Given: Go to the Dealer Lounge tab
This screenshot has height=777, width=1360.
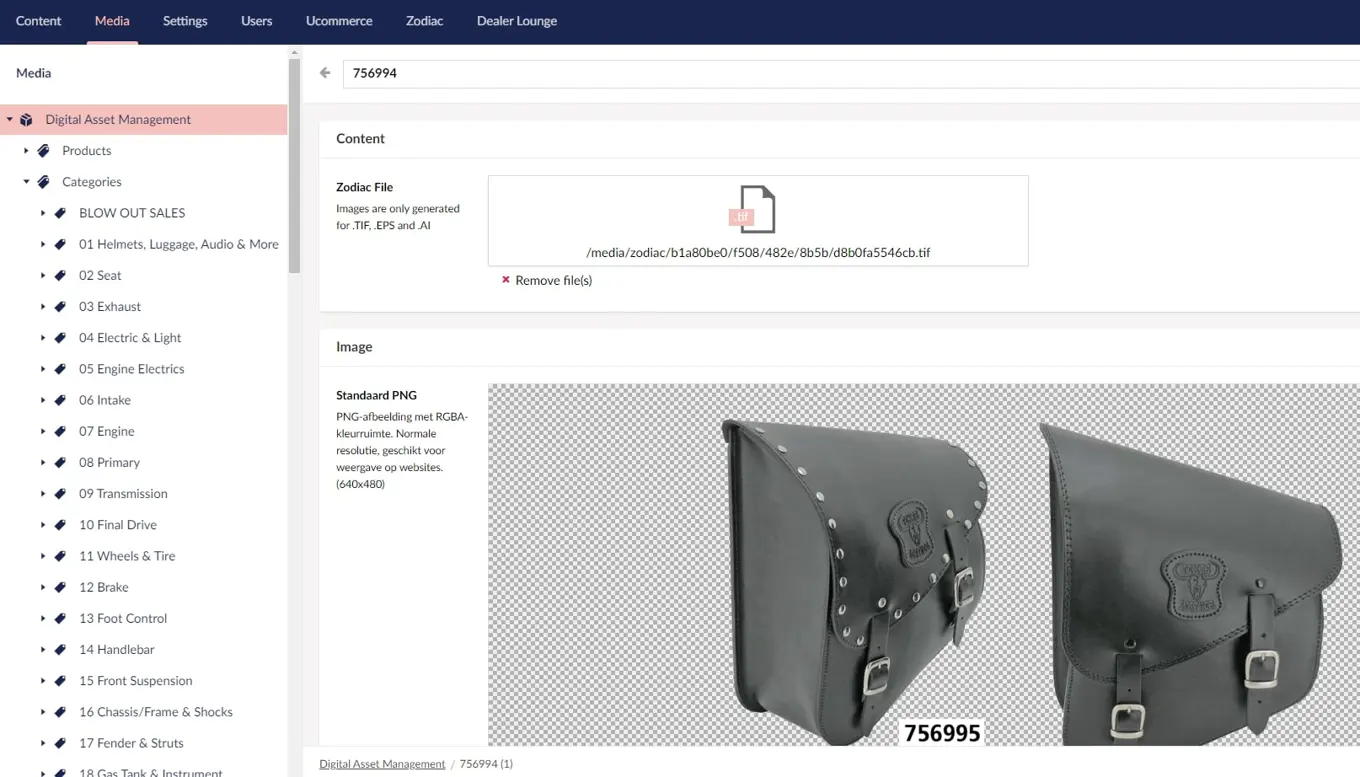Looking at the screenshot, I should click(517, 21).
